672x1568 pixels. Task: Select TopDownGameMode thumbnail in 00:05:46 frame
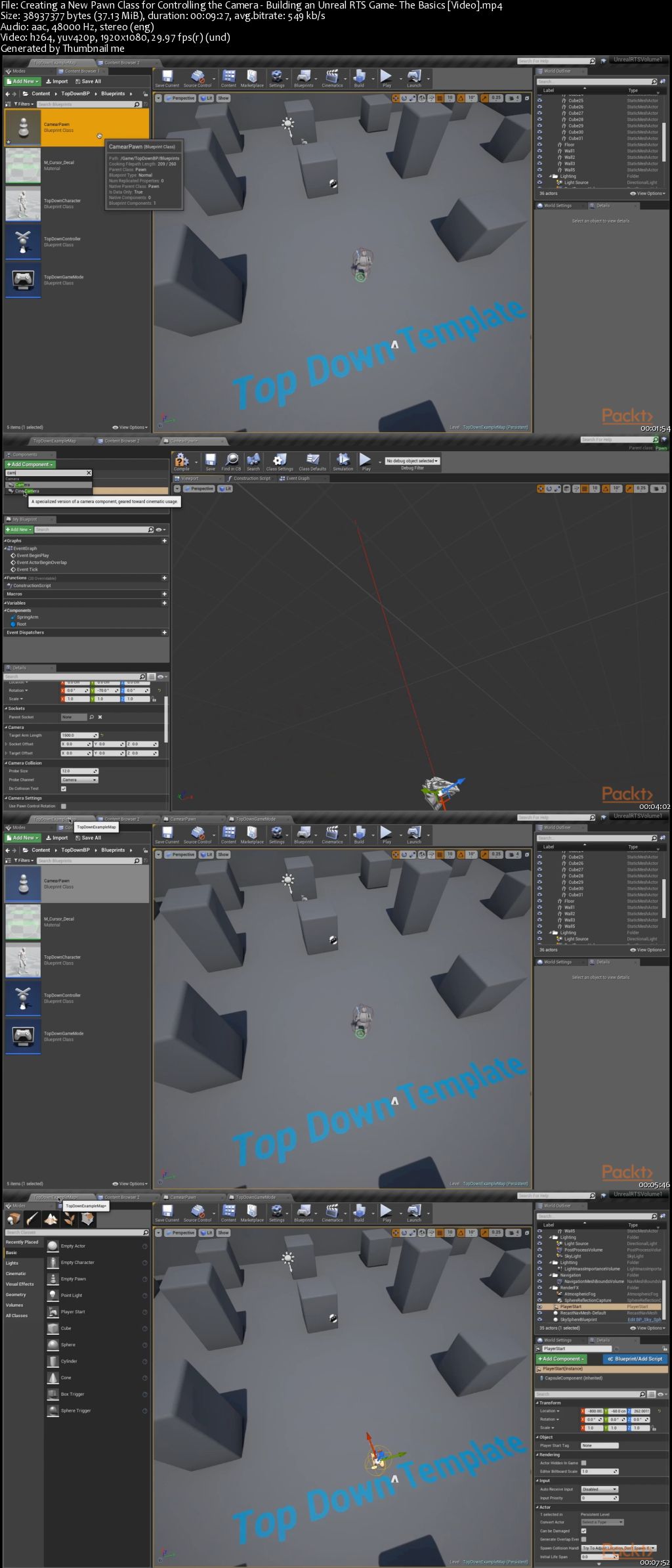[x=24, y=1035]
